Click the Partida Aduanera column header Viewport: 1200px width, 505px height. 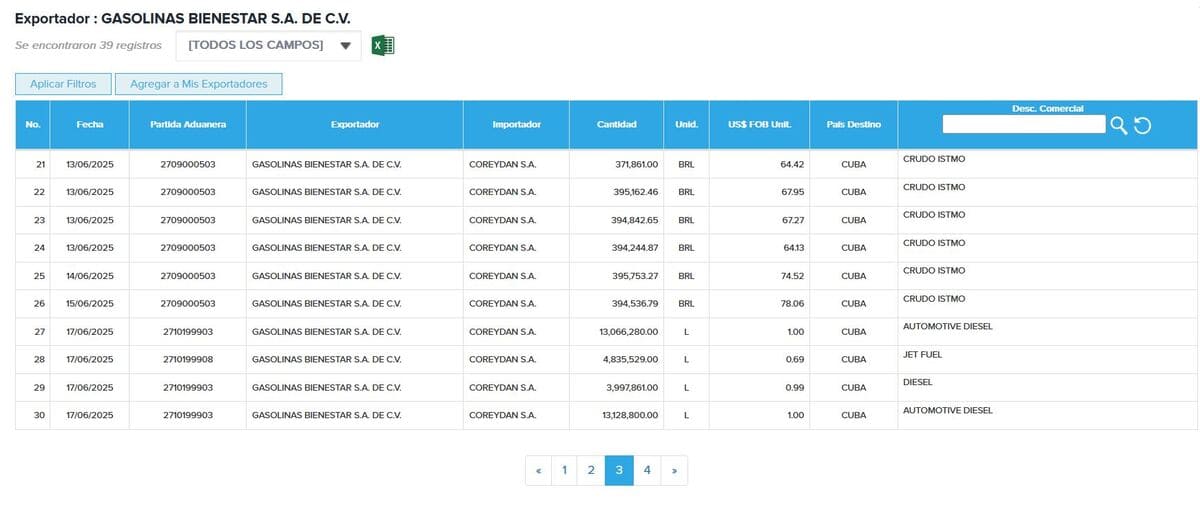tap(188, 125)
